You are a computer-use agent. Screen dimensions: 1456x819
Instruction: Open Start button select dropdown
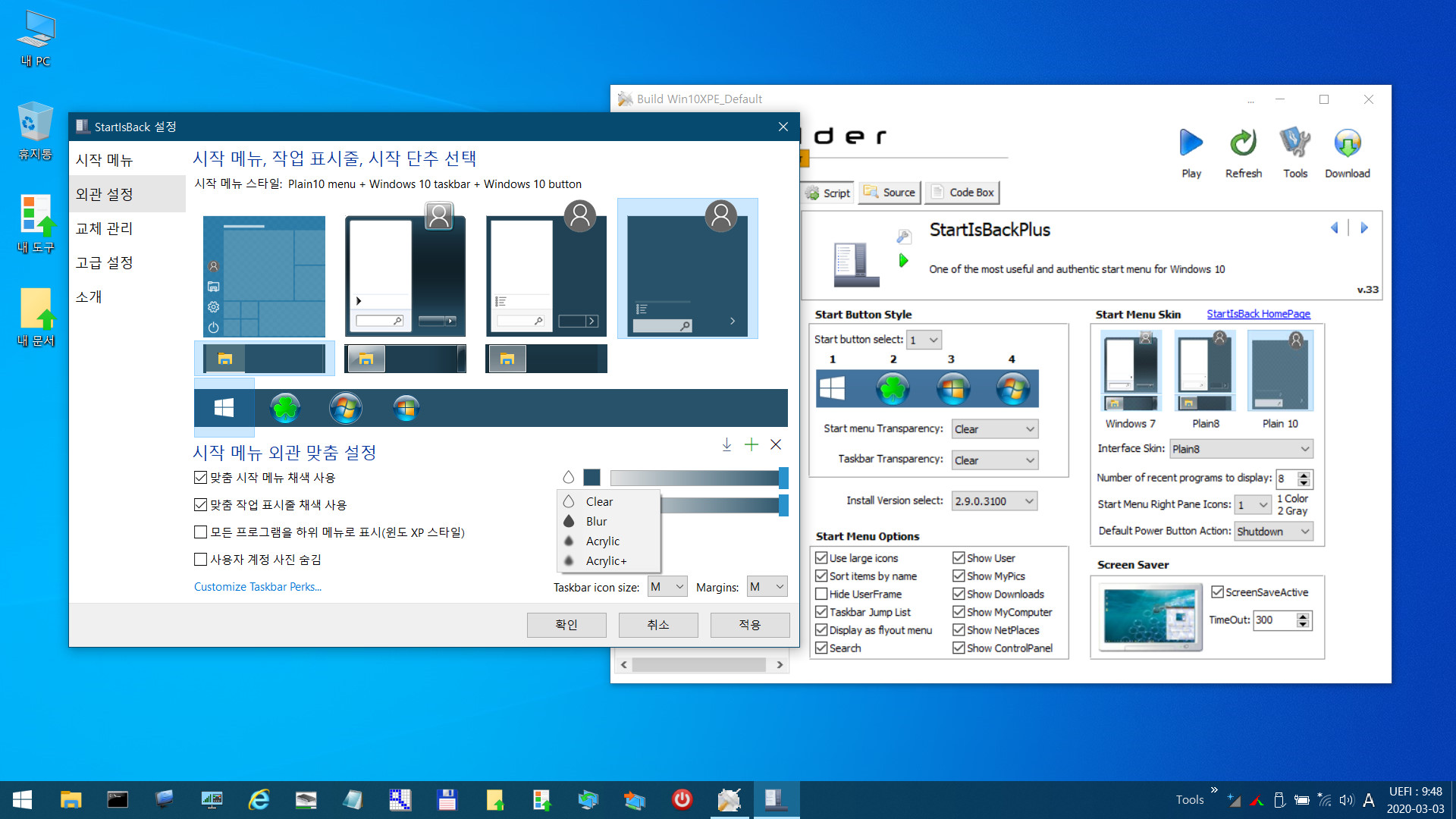924,340
